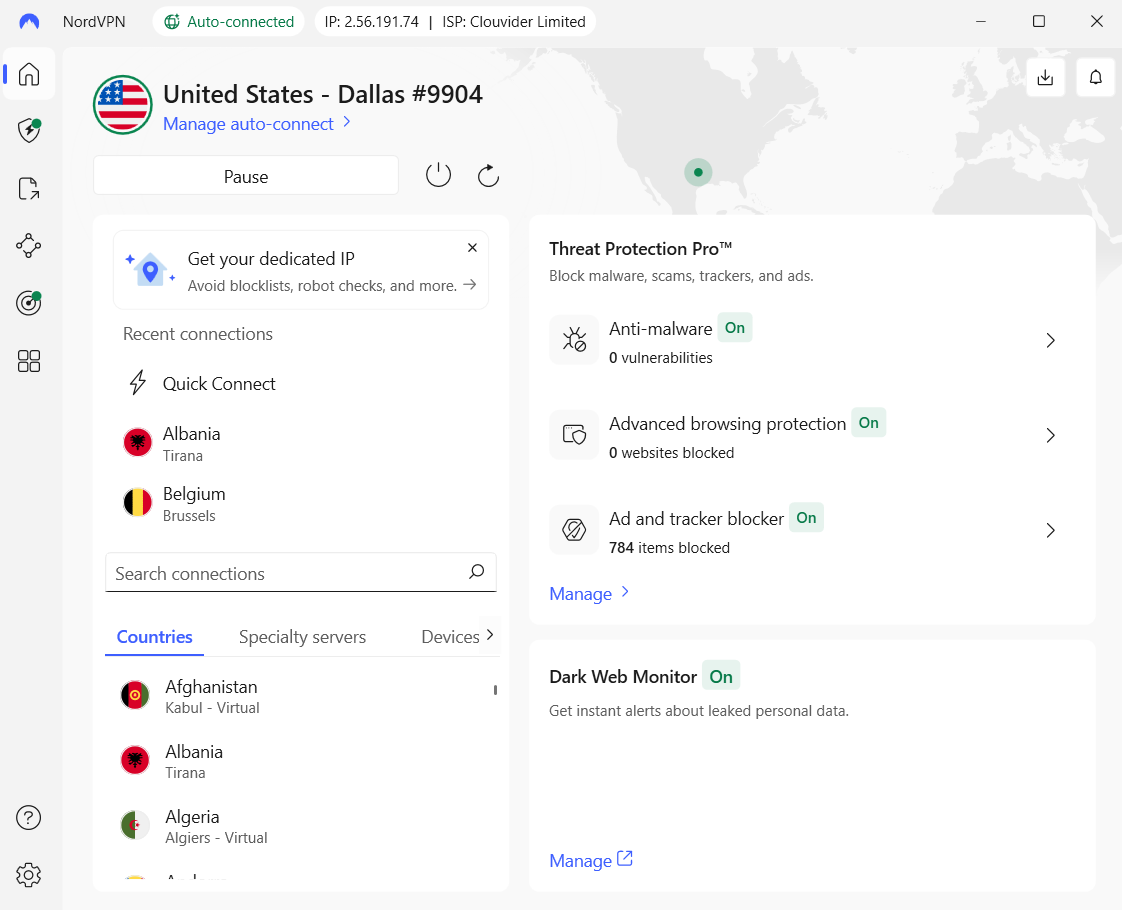Click the download updates icon
This screenshot has width=1122, height=910.
(x=1045, y=77)
